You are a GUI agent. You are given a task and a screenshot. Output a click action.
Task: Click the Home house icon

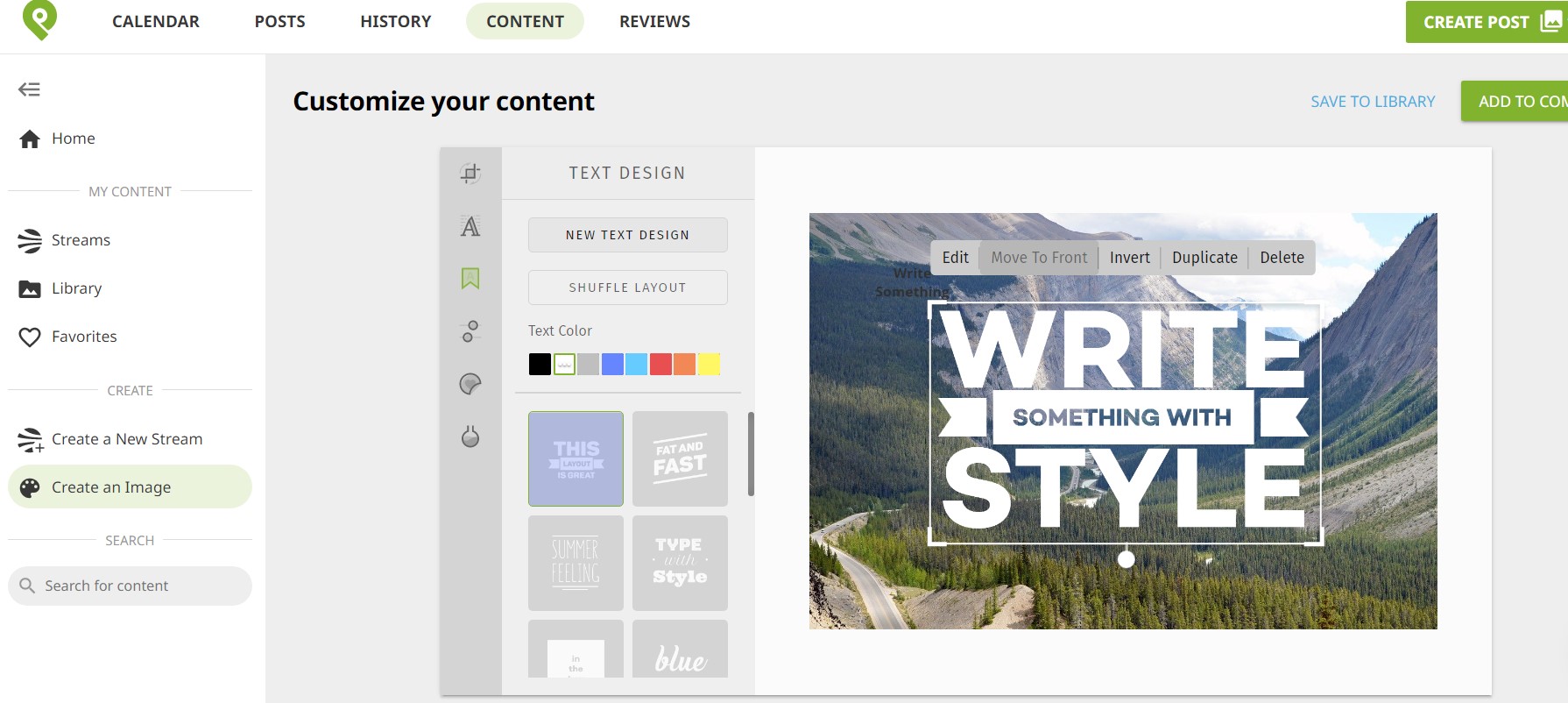coord(30,138)
